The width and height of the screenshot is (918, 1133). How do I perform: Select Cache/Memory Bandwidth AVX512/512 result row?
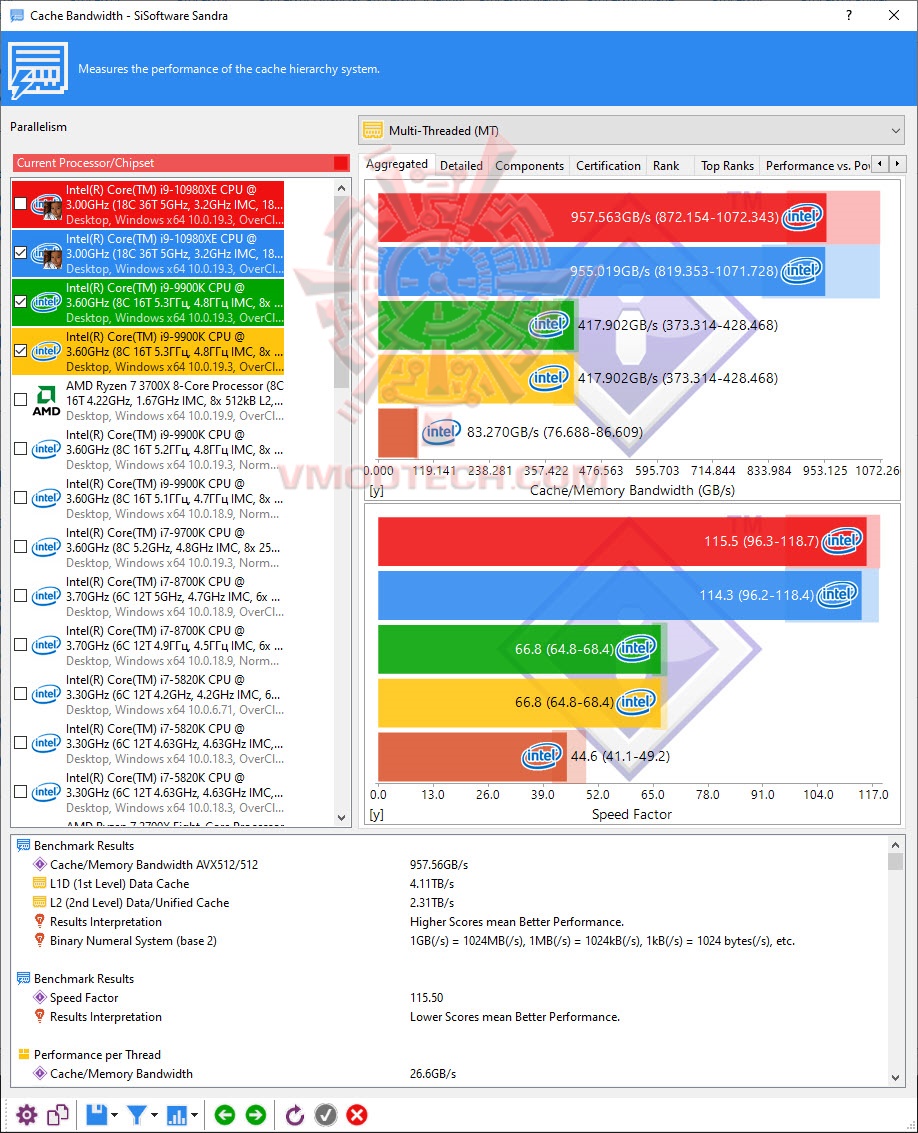(450, 864)
